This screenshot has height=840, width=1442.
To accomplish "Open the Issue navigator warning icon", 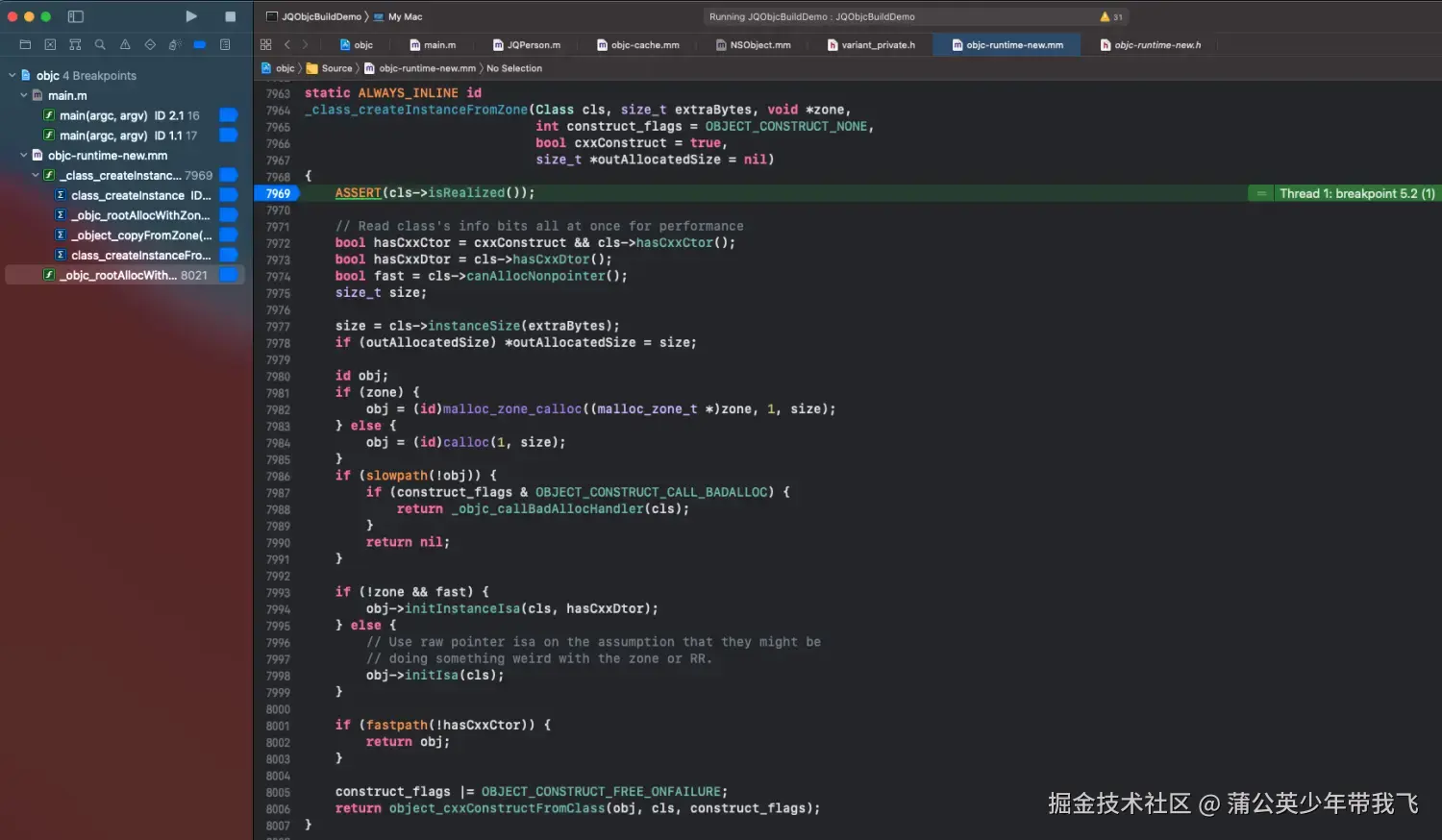I will pyautogui.click(x=125, y=44).
